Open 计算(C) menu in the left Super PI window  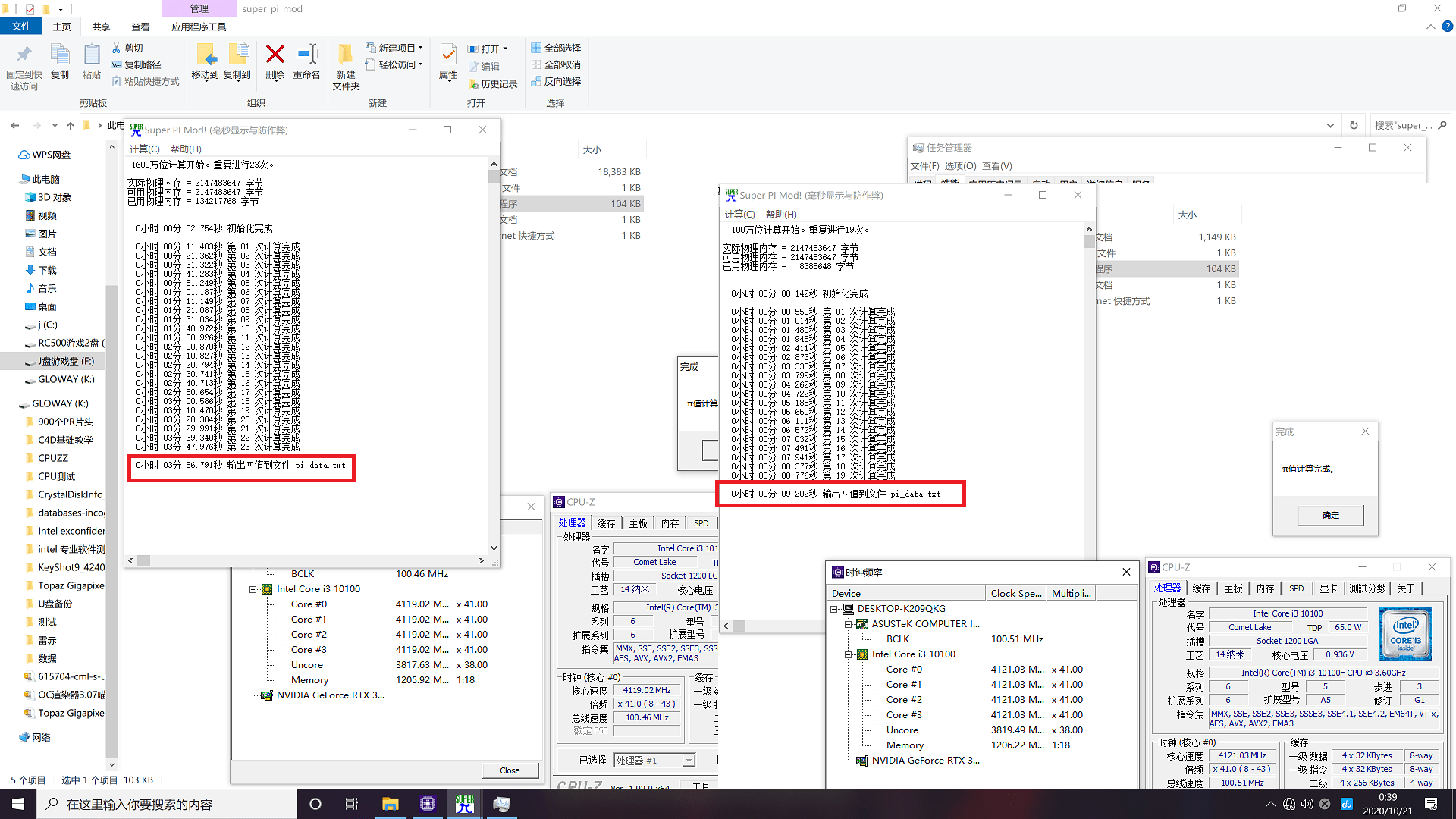[x=144, y=149]
